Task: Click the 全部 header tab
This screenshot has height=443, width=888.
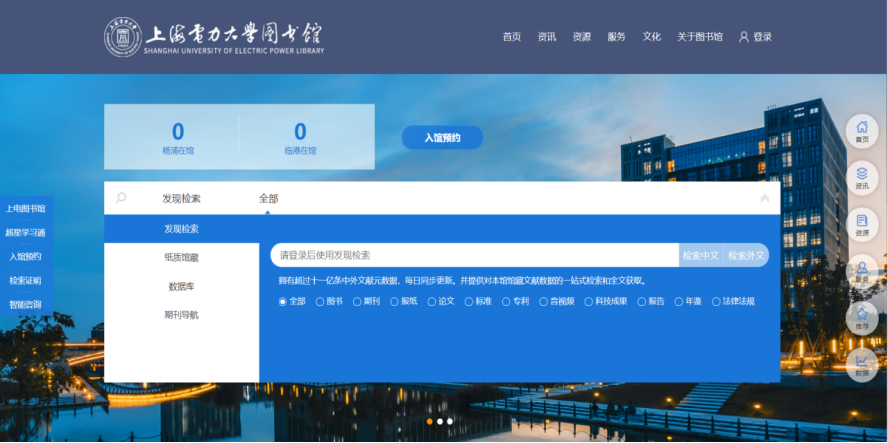Action: click(268, 199)
